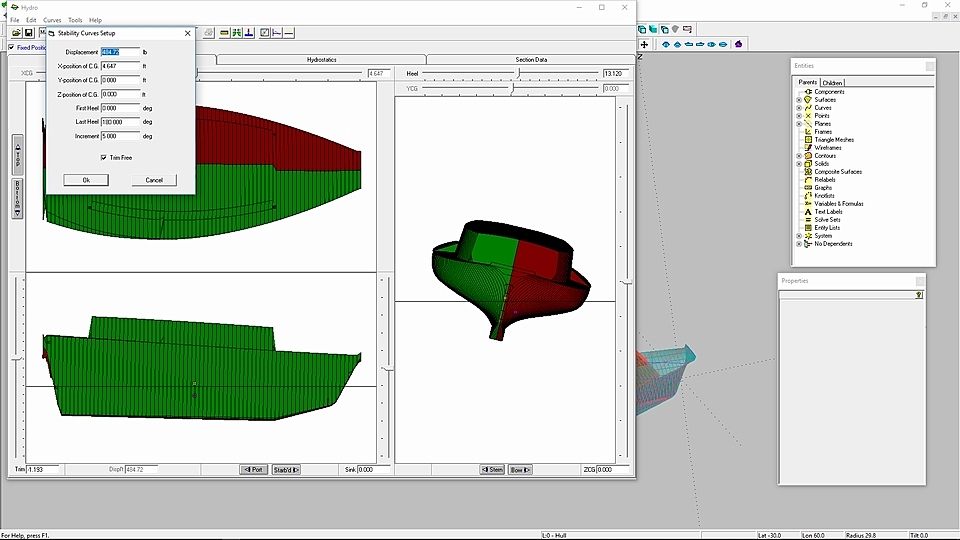Select the Triangle Meshes entity icon
Image resolution: width=960 pixels, height=540 pixels.
pos(808,140)
